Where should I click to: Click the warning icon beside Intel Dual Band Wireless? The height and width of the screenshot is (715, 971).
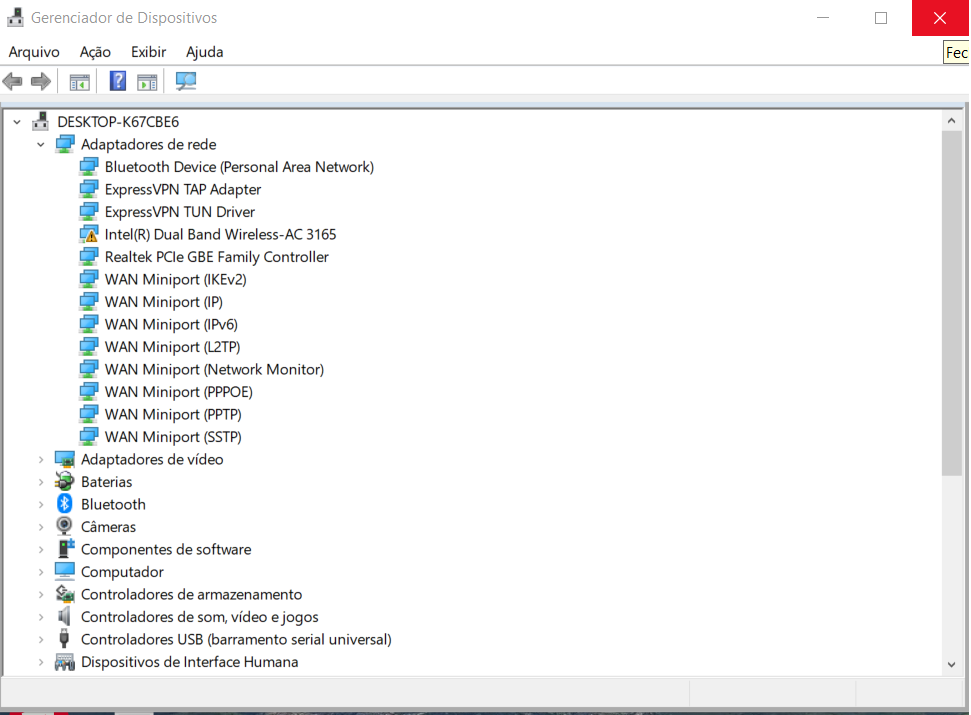coord(89,234)
